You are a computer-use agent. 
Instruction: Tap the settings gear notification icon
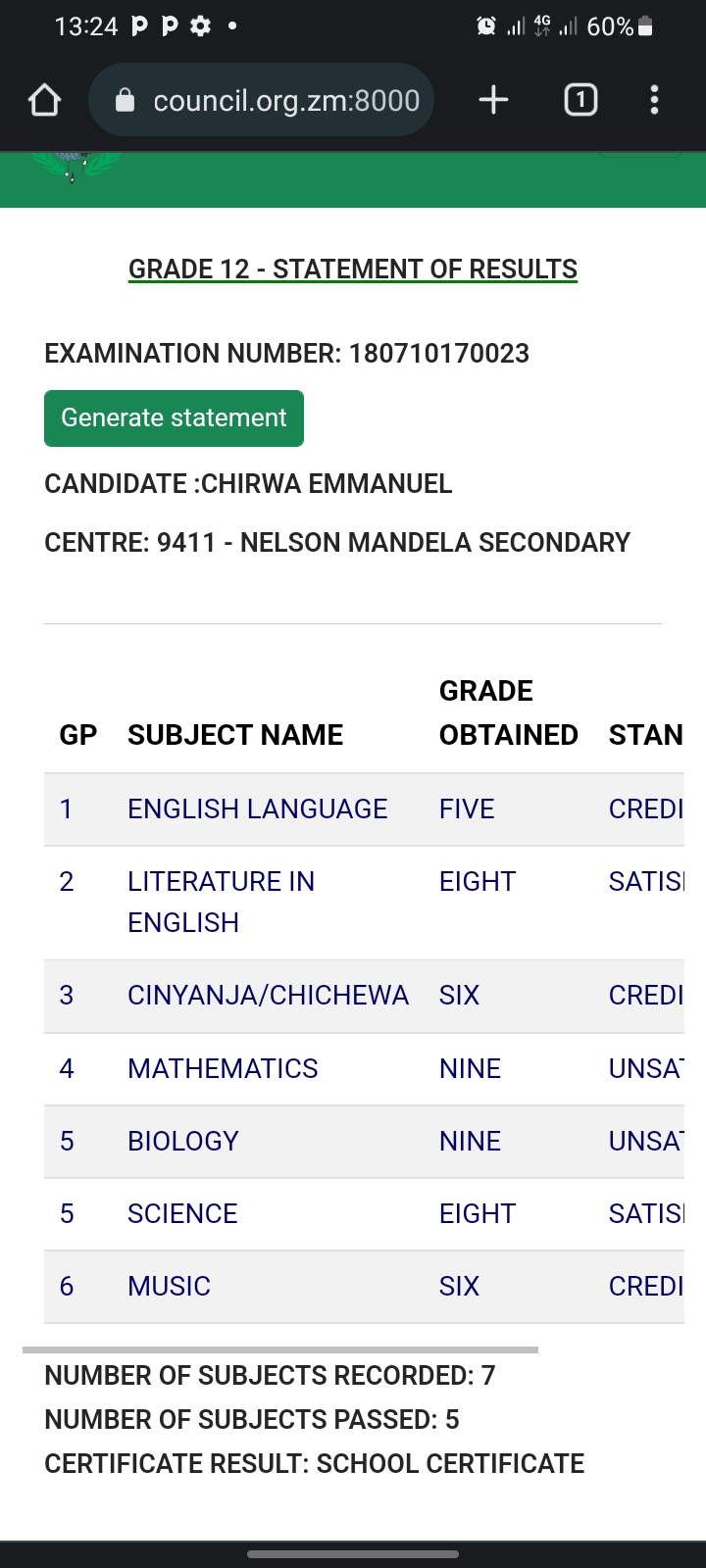pos(200,26)
